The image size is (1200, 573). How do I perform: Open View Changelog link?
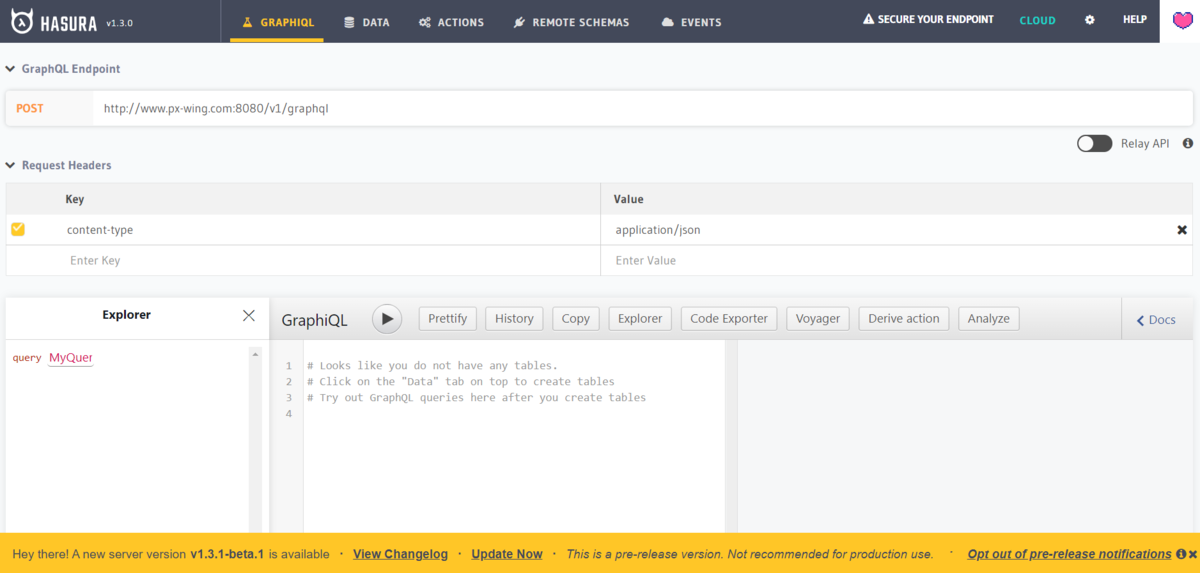pyautogui.click(x=400, y=554)
